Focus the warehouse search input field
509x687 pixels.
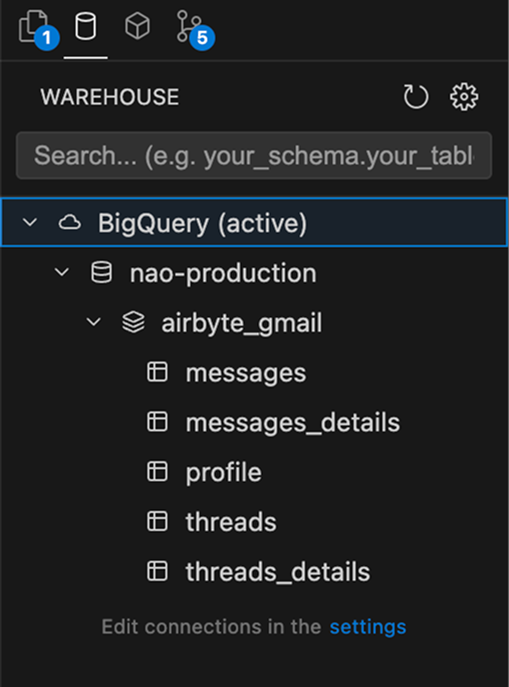(x=254, y=156)
